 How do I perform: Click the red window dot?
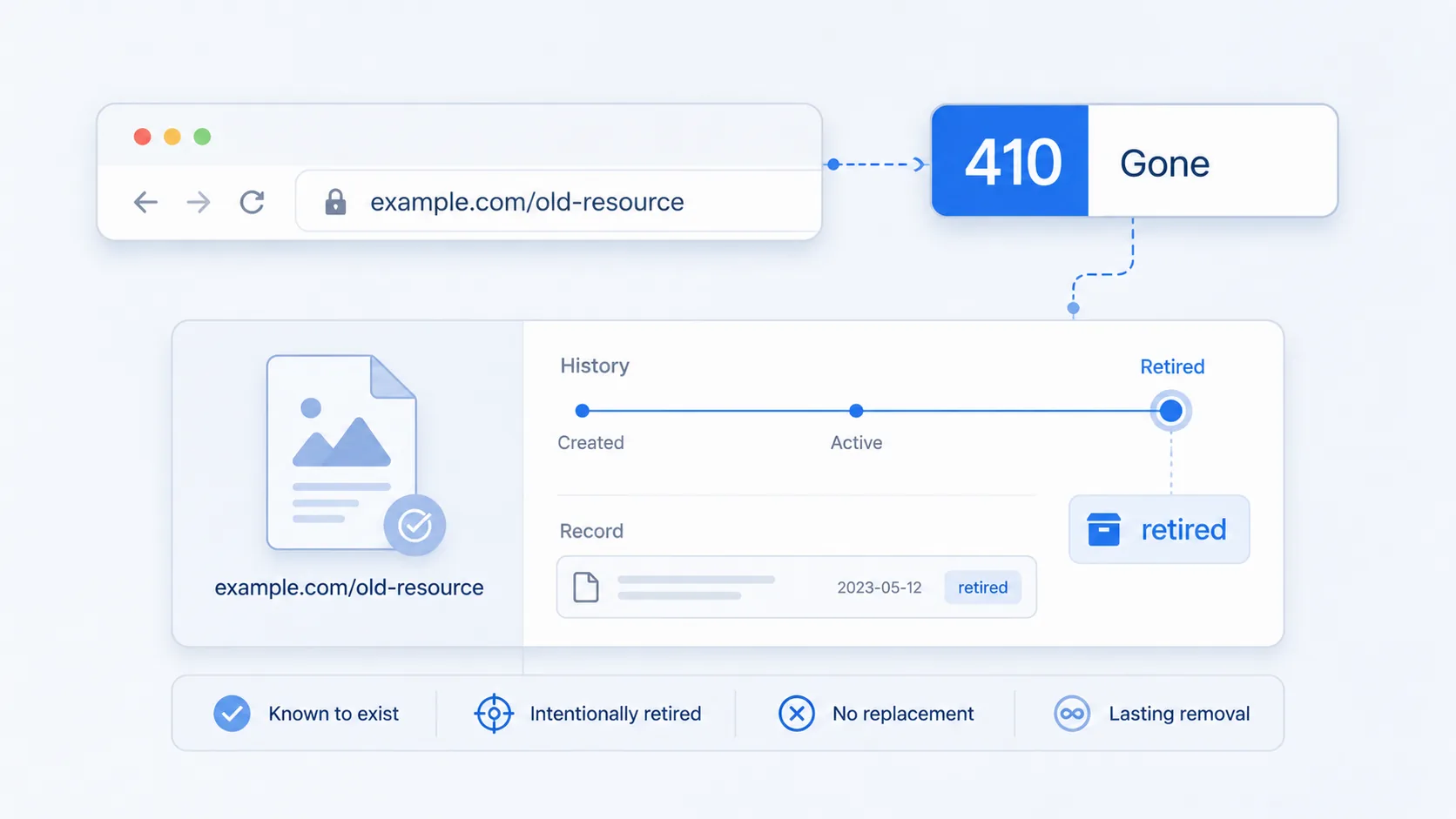tap(143, 137)
